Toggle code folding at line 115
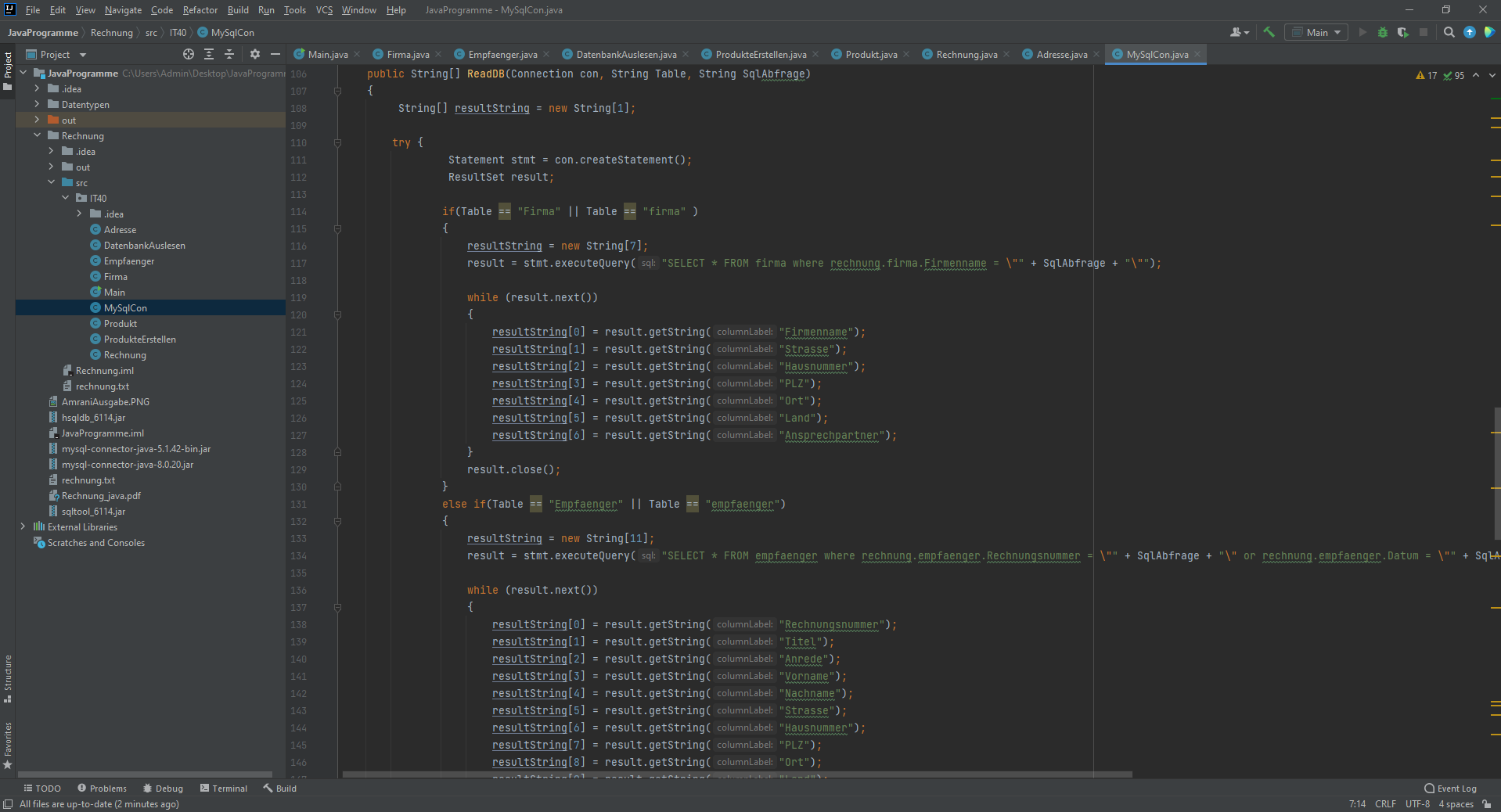This screenshot has width=1501, height=812. point(337,228)
